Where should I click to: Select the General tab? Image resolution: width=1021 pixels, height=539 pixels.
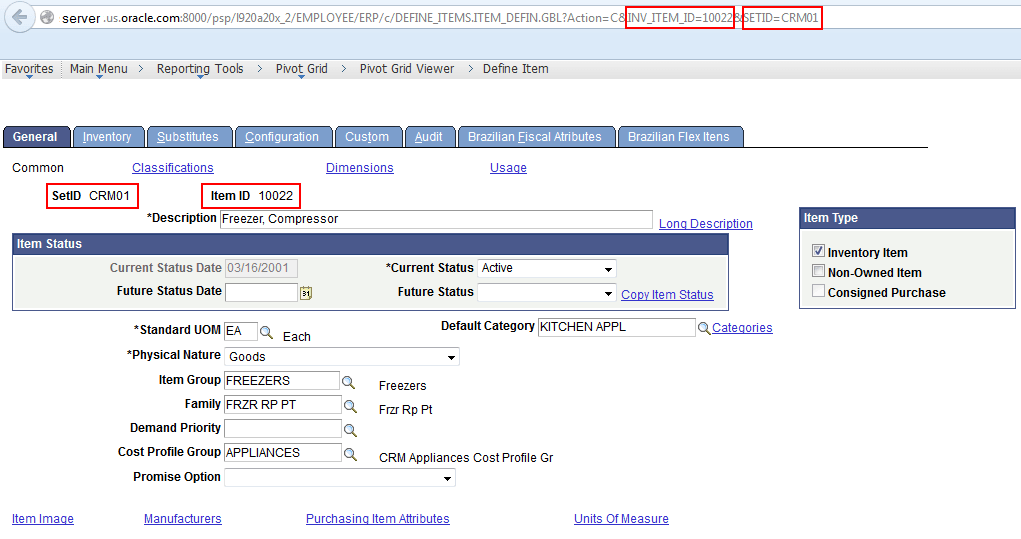tap(36, 137)
